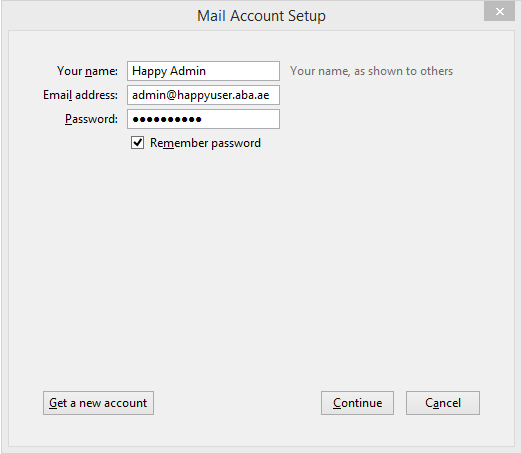Place cursor on "admin@" in the email field
Image resolution: width=521 pixels, height=454 pixels.
point(154,95)
